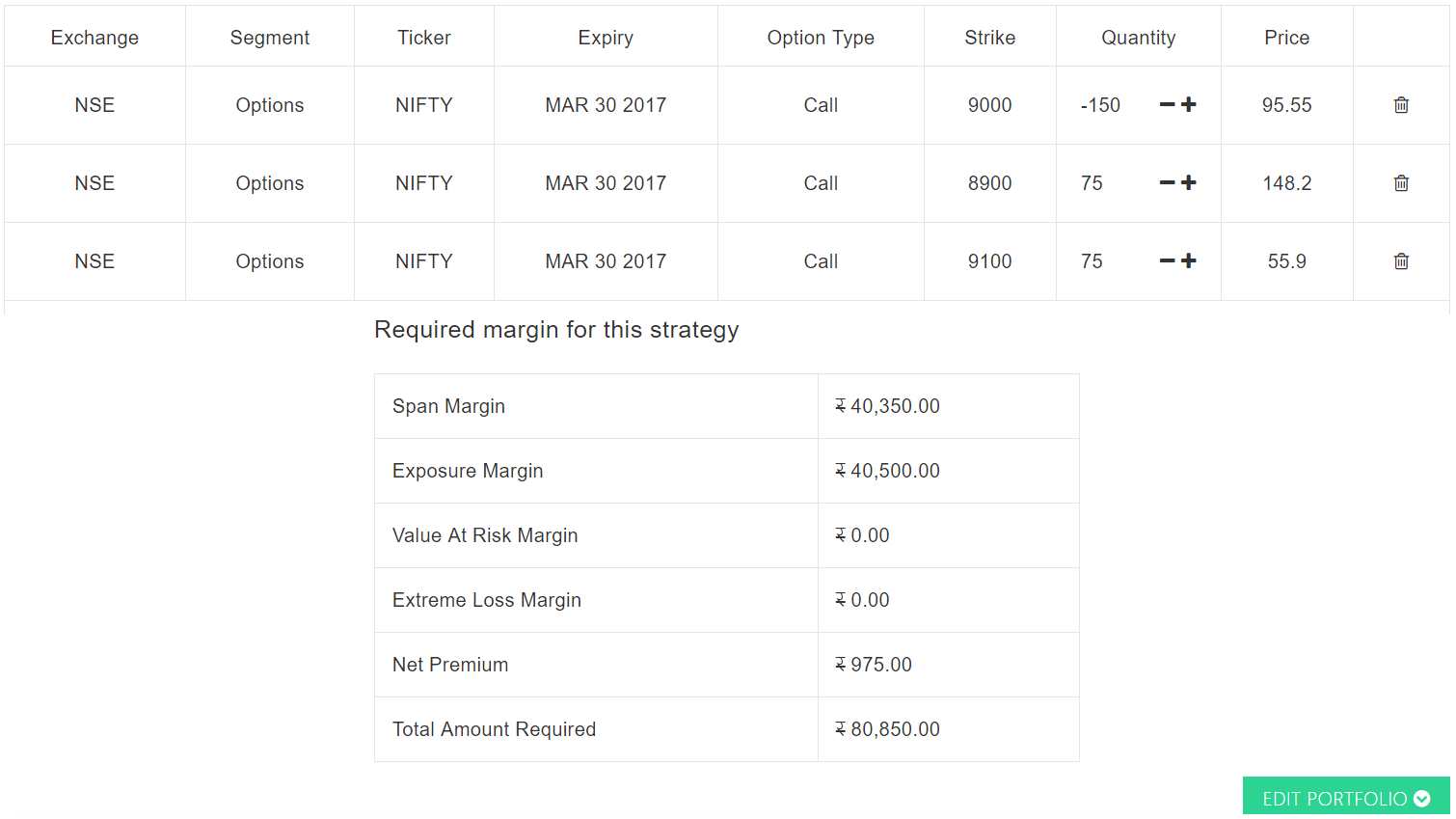This screenshot has height=819, width=1456.
Task: Click the Price column header
Action: coord(1286,38)
